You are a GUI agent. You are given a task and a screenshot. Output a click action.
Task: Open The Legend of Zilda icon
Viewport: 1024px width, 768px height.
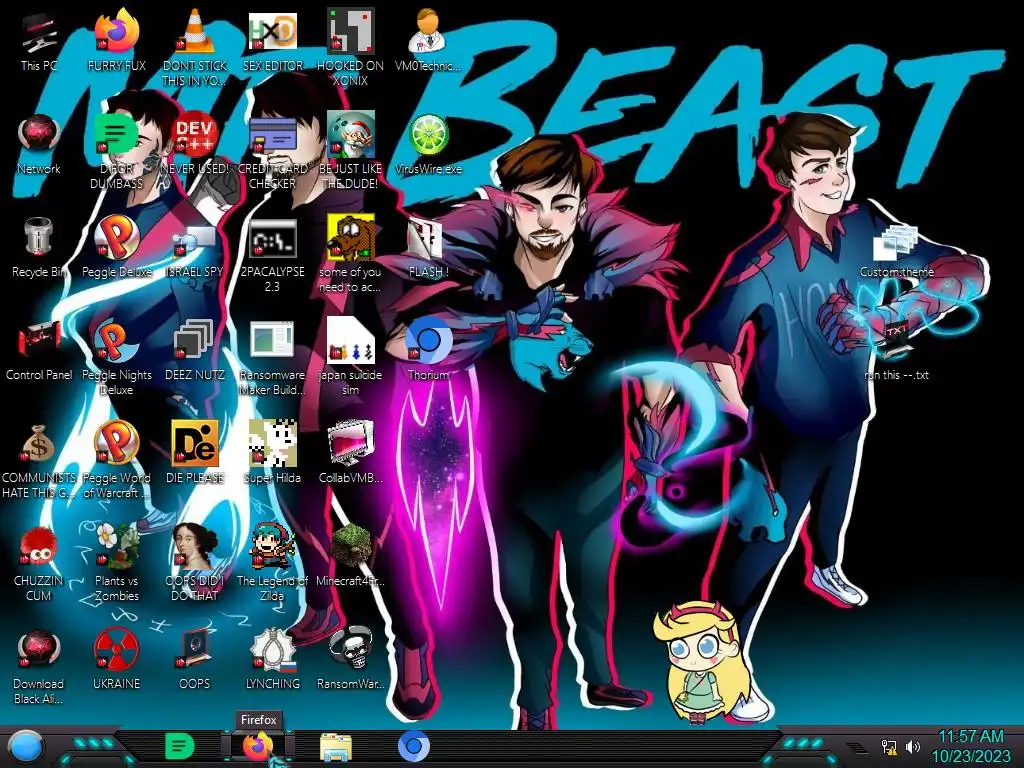[272, 545]
